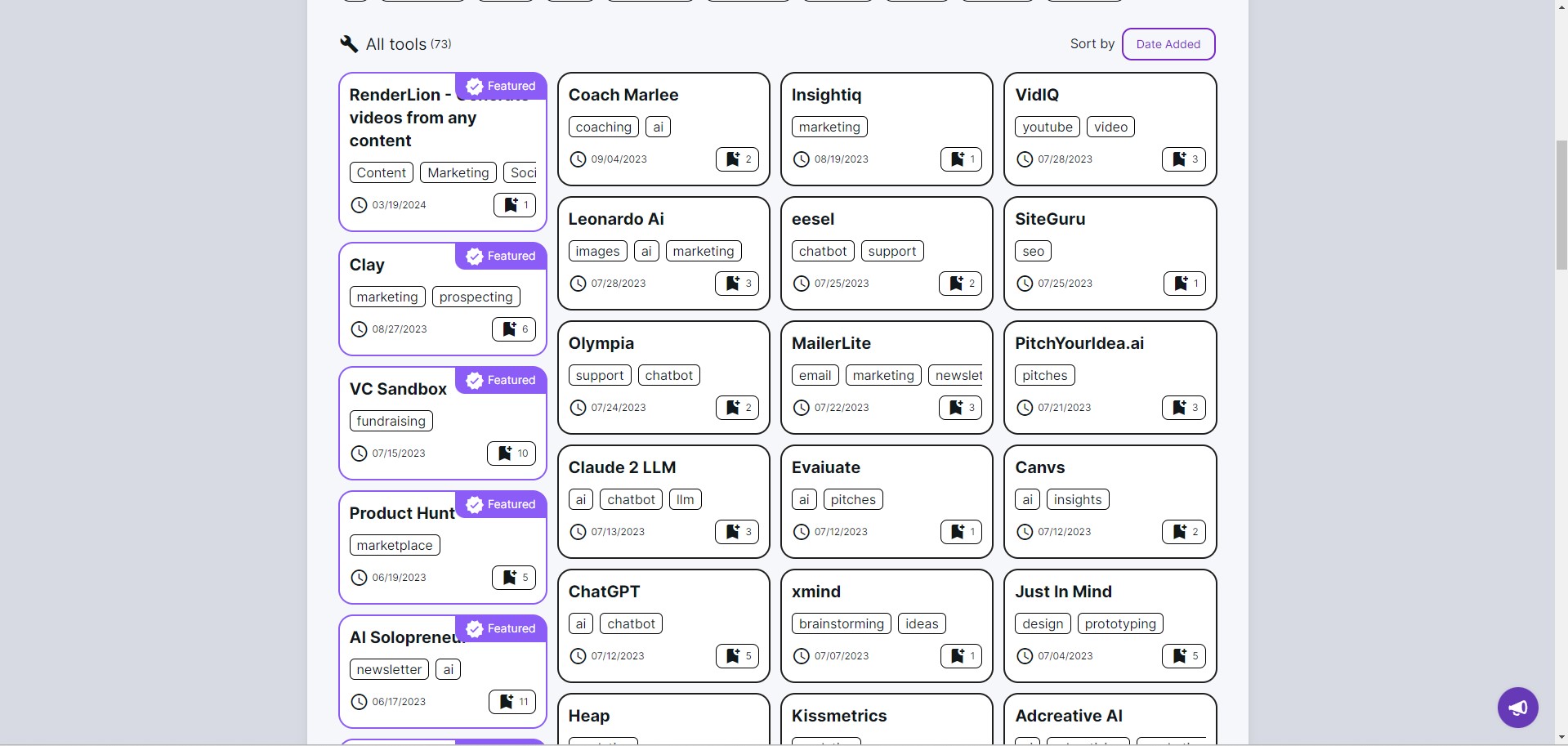
Task: Save Just In Mind with bookmark icon
Action: [1184, 656]
